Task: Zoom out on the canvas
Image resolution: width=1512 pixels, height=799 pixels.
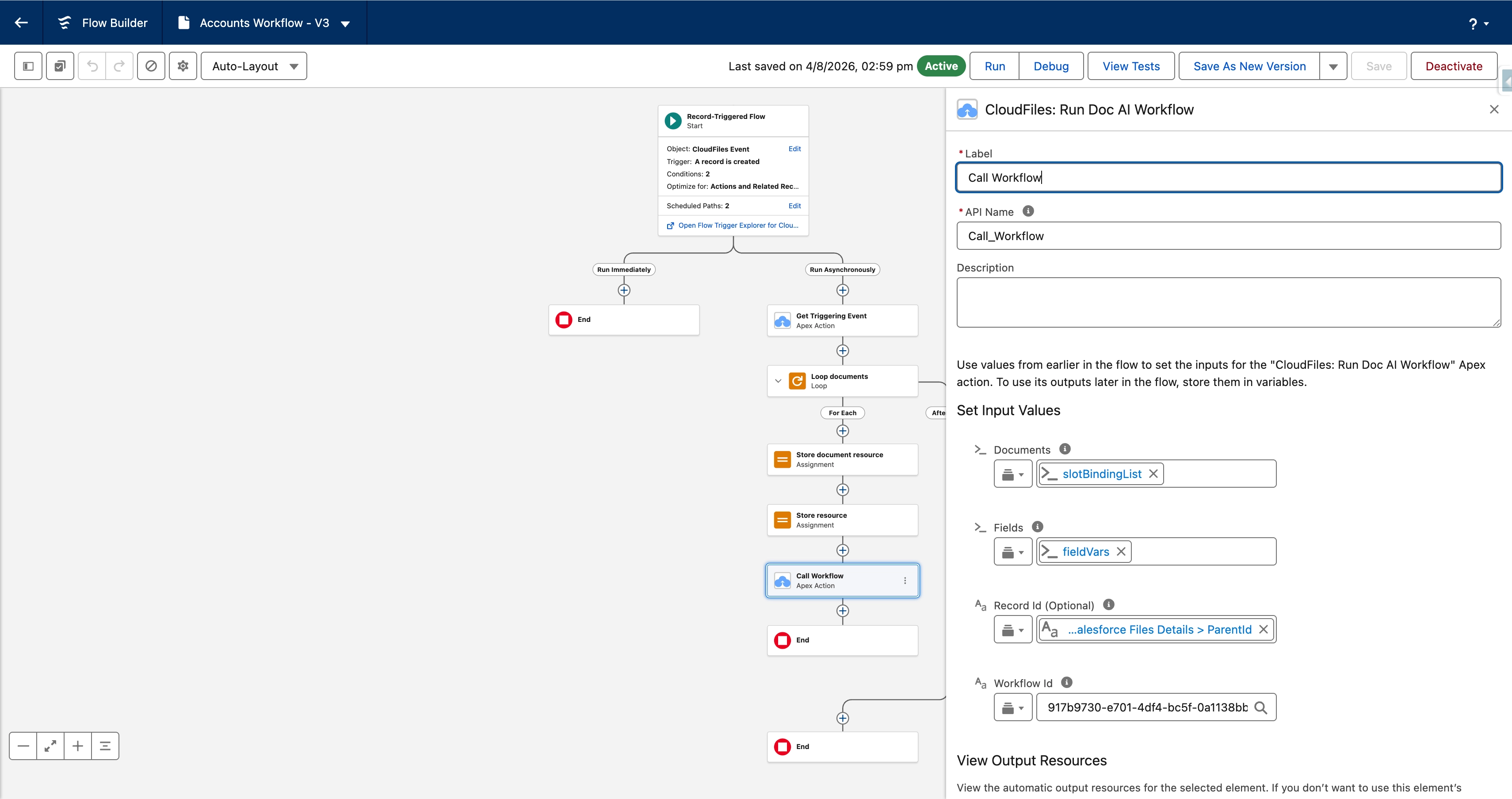Action: (x=23, y=745)
